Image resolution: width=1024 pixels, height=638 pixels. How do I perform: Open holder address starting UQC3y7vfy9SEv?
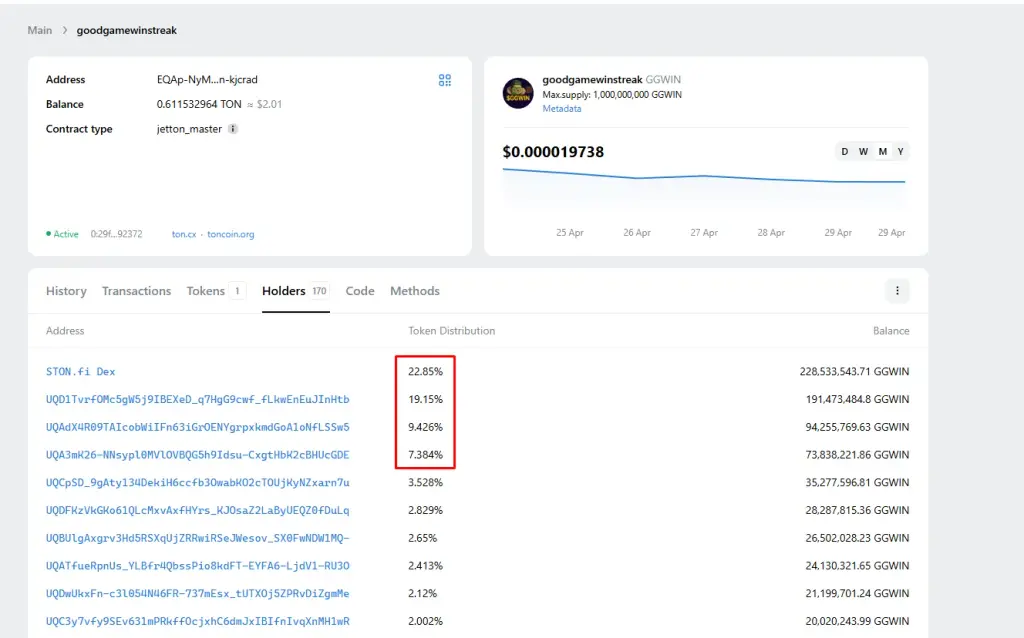coord(197,621)
